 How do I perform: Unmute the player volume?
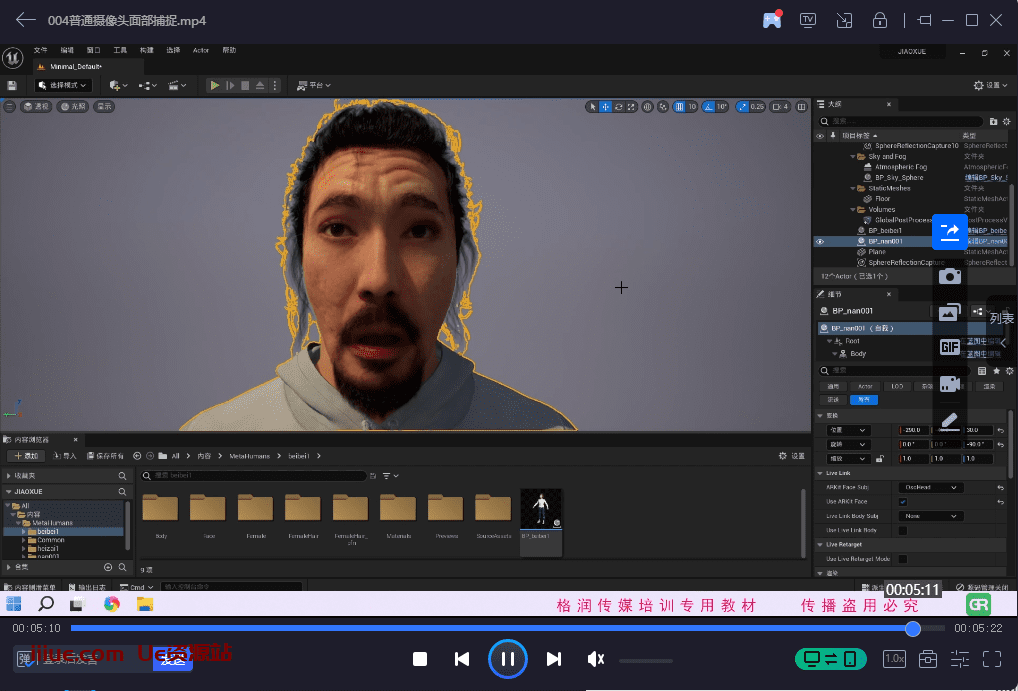pyautogui.click(x=596, y=659)
